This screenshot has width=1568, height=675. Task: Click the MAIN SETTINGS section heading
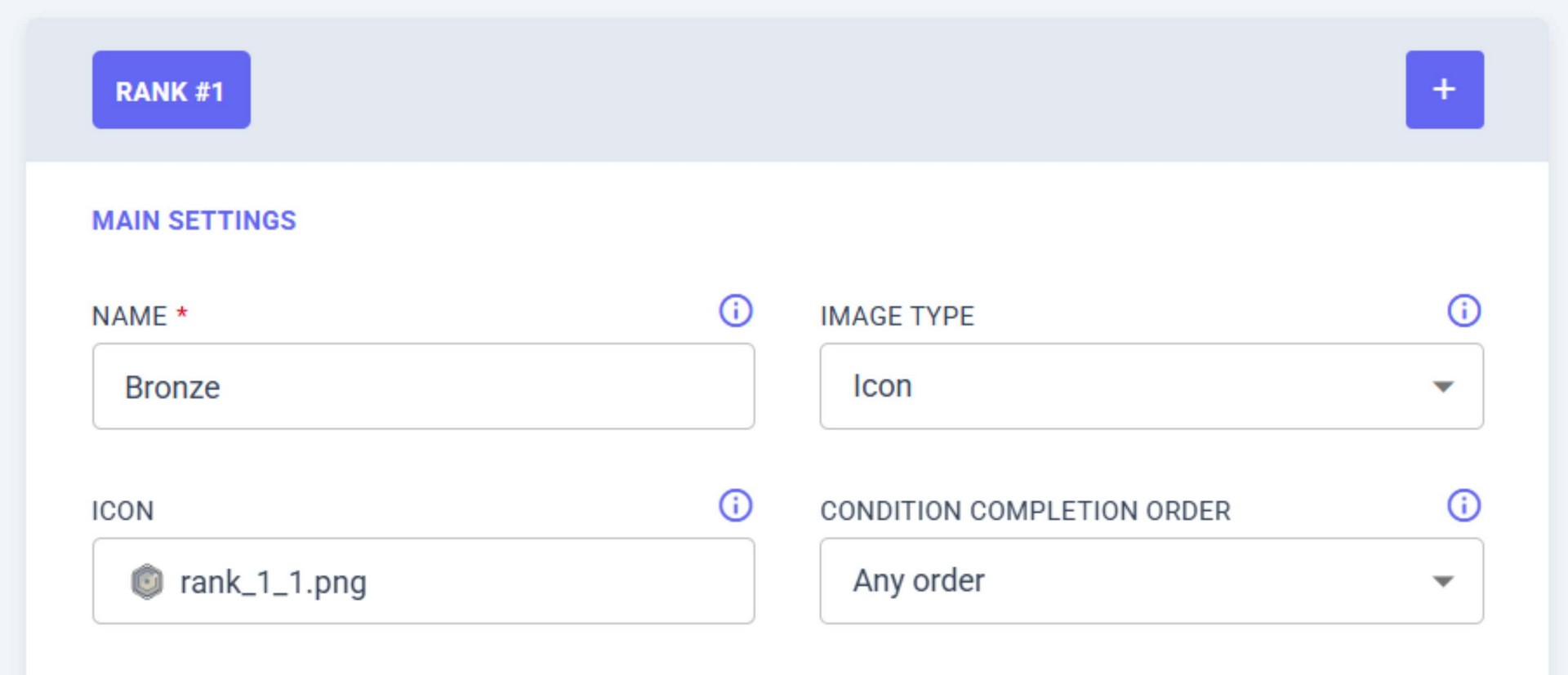click(194, 220)
